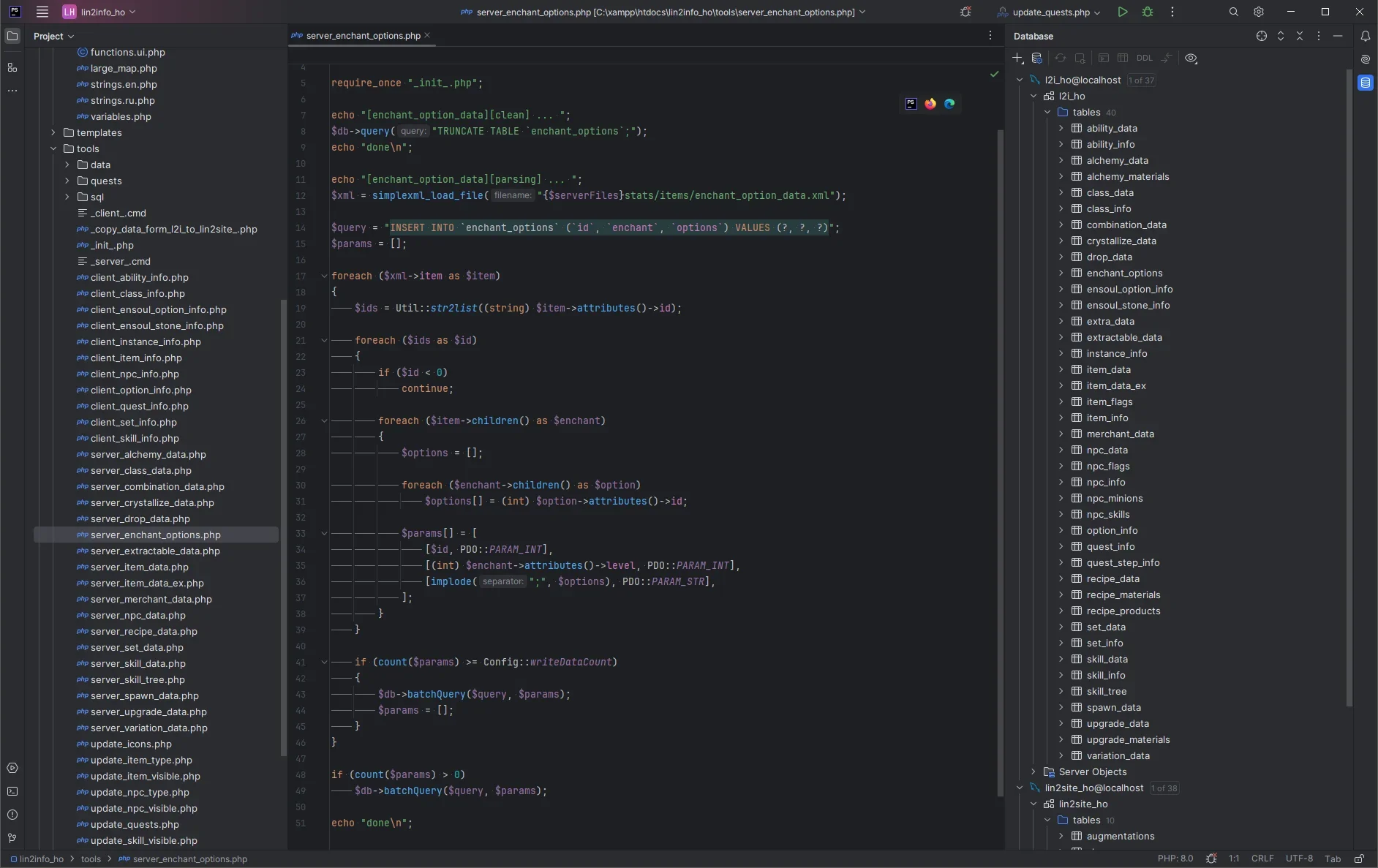Run the update_quests.php configuration
This screenshot has height=868, width=1378.
(x=1123, y=12)
